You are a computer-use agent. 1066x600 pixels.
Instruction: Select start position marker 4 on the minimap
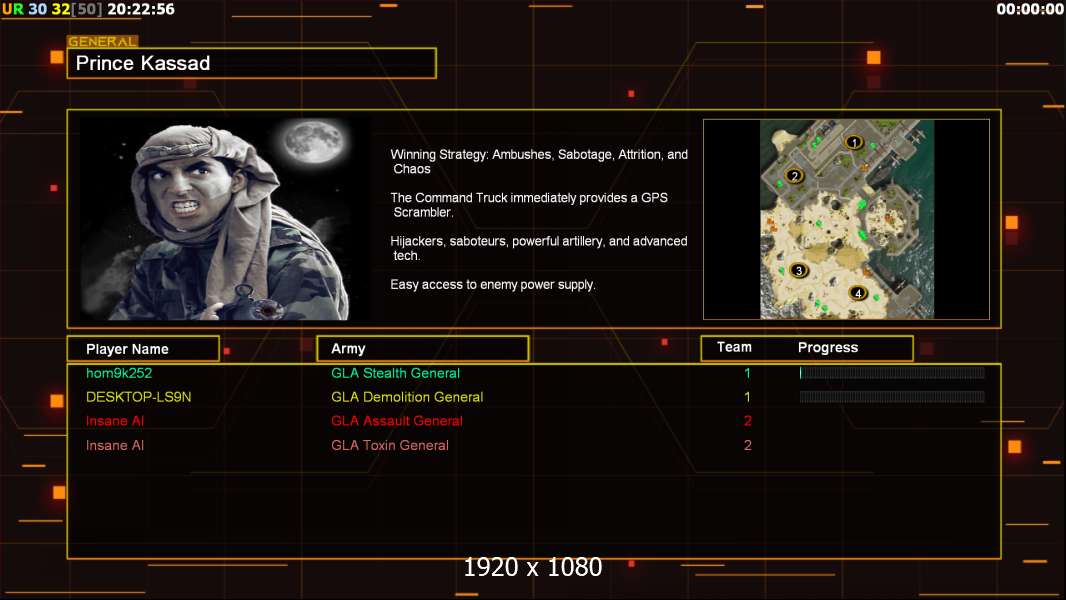[x=857, y=293]
